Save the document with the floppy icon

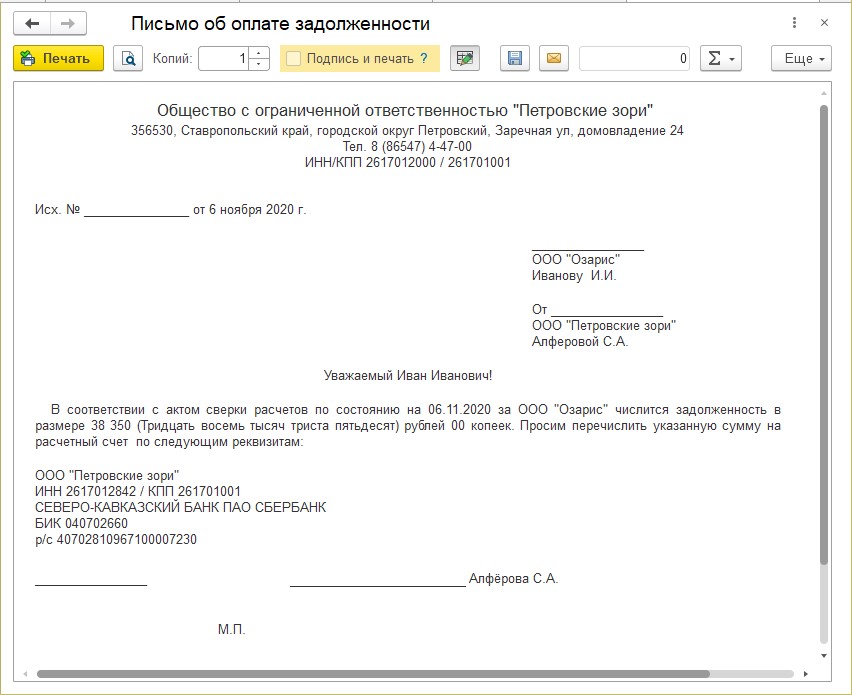pyautogui.click(x=515, y=58)
